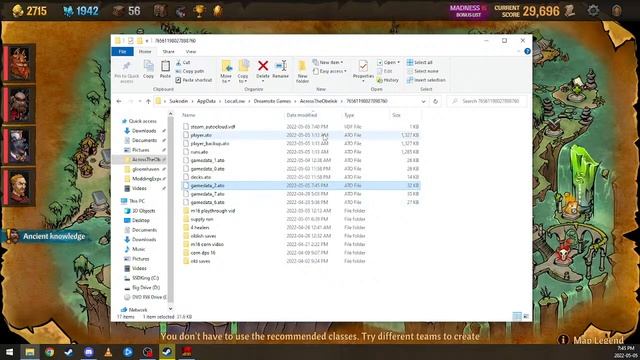Click the Explorer help question mark icon
The image size is (640, 360).
coord(527,51)
